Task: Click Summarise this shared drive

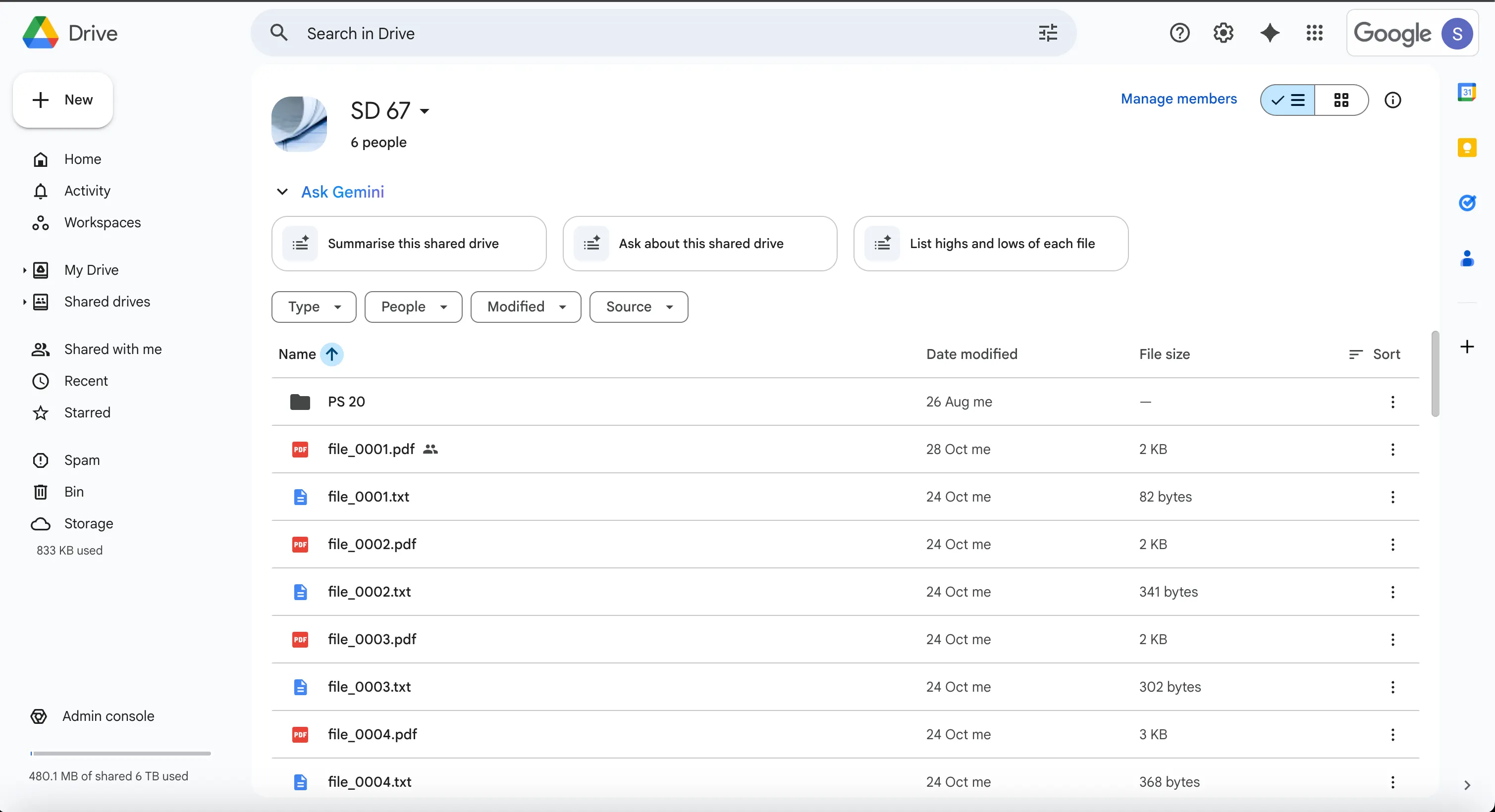Action: 409,244
